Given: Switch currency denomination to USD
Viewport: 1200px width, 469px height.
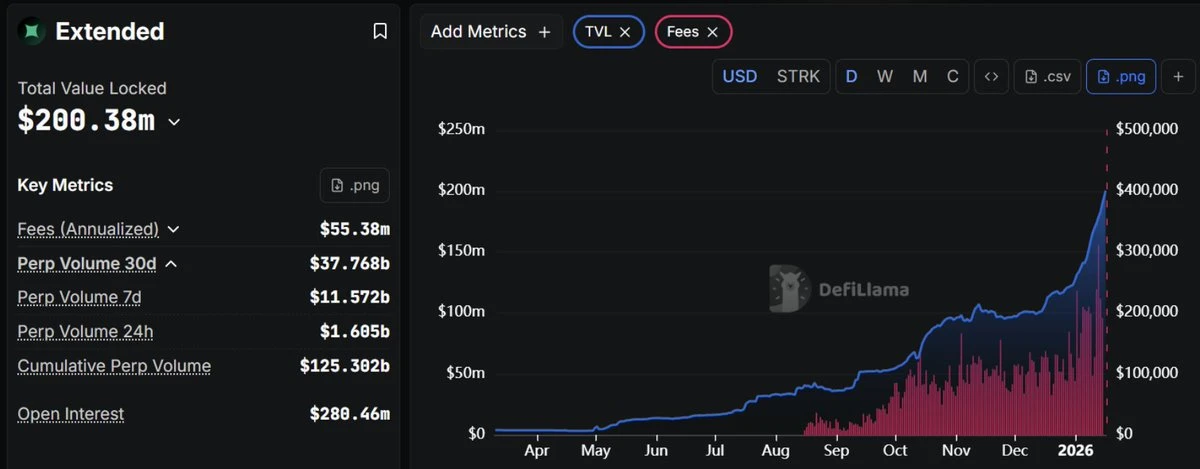Looking at the screenshot, I should (740, 77).
